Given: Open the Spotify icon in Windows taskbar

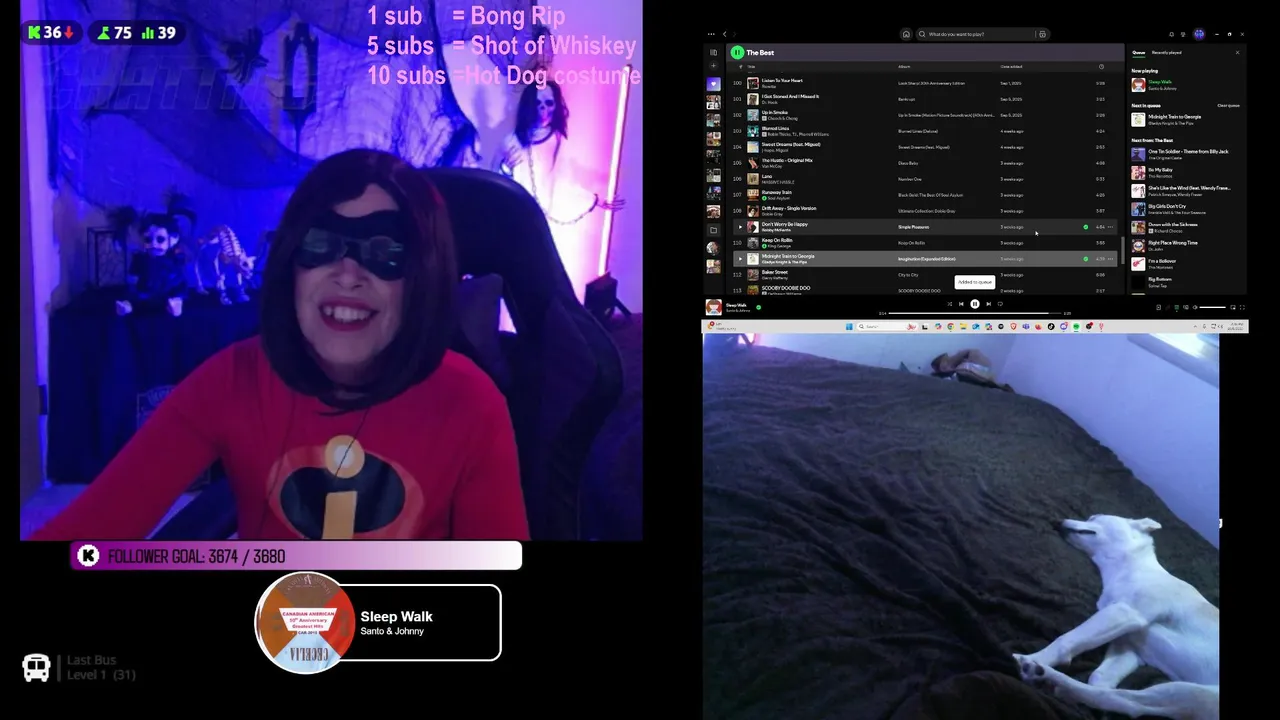Looking at the screenshot, I should pyautogui.click(x=1076, y=326).
